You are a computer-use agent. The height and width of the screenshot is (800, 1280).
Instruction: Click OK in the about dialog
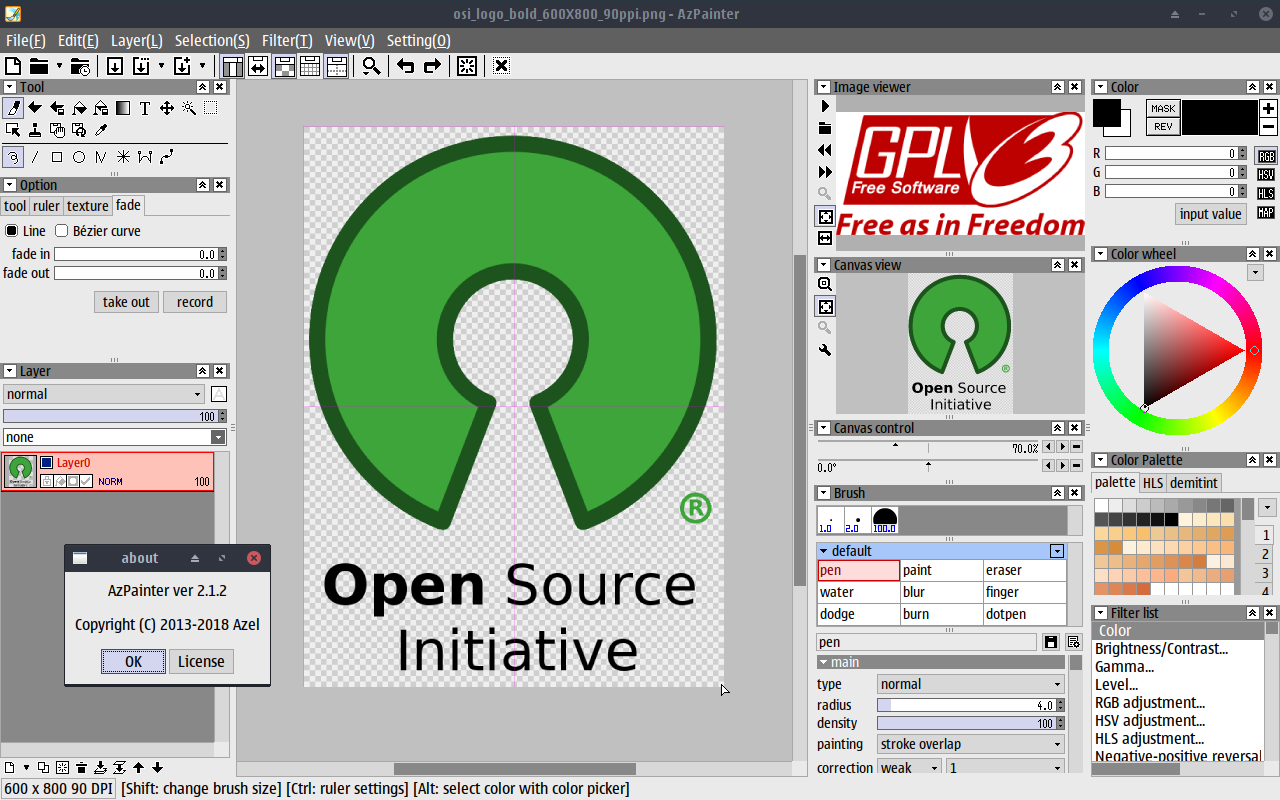click(133, 661)
